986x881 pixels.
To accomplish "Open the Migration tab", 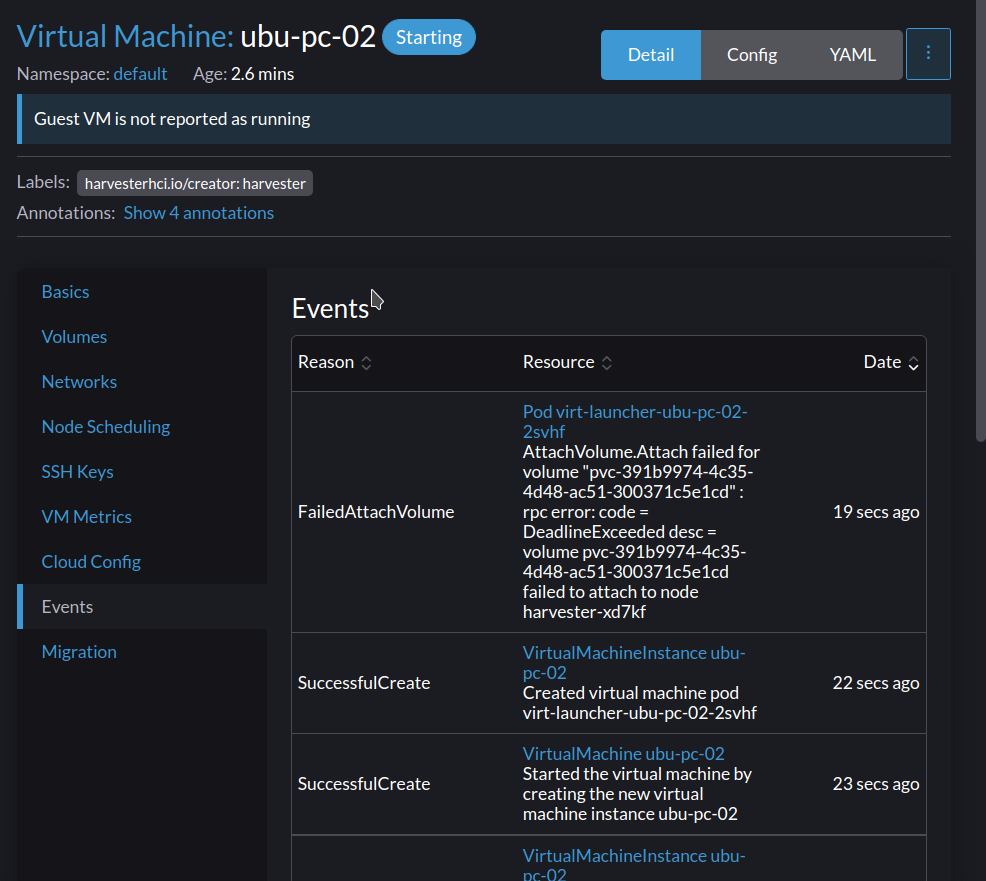I will pos(79,651).
